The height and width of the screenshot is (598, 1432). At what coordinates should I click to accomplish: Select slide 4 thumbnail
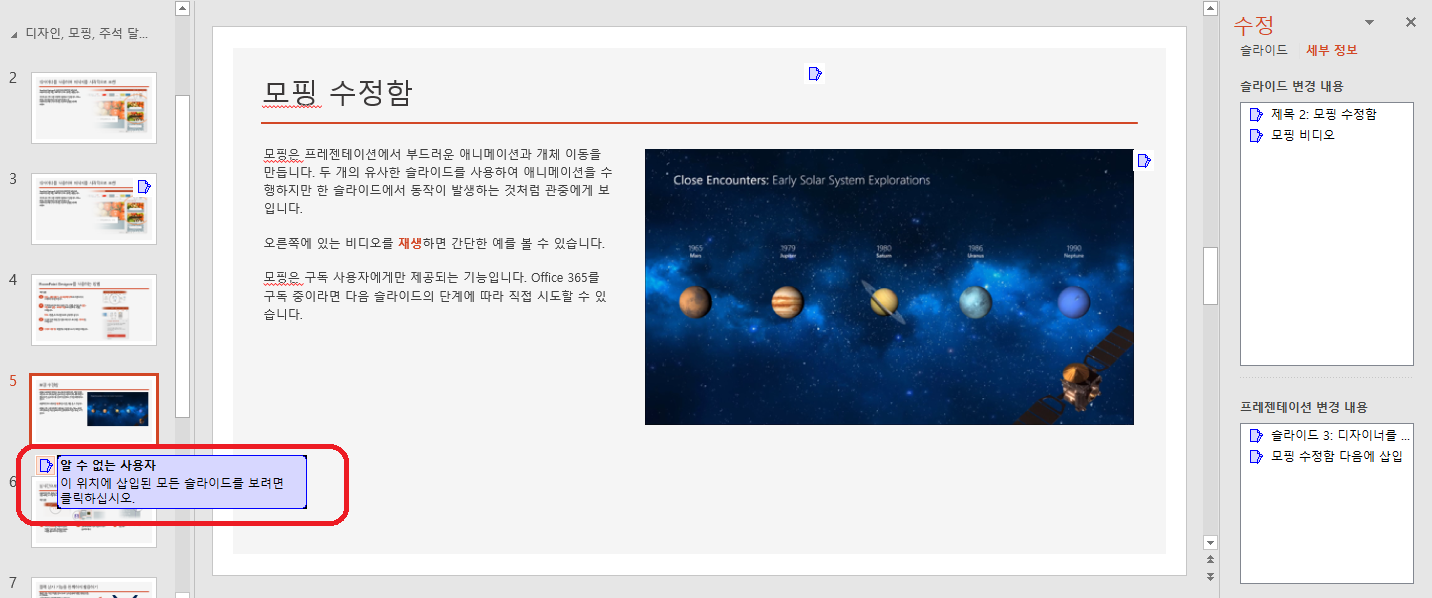94,309
